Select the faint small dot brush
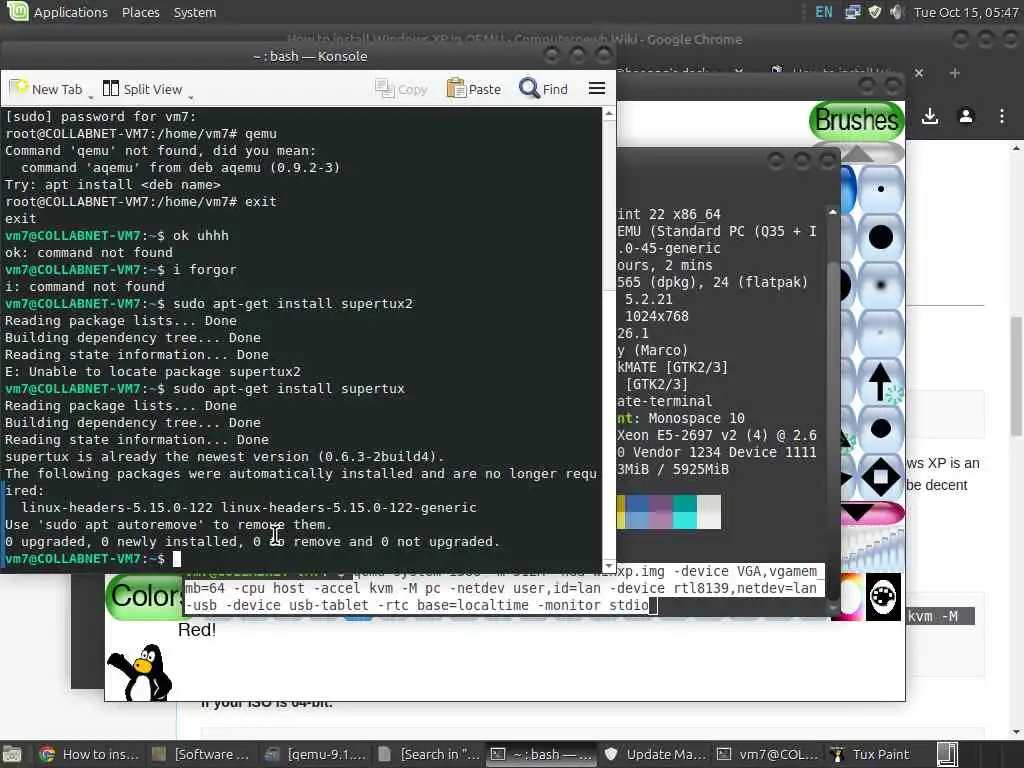This screenshot has width=1024, height=768. (880, 333)
